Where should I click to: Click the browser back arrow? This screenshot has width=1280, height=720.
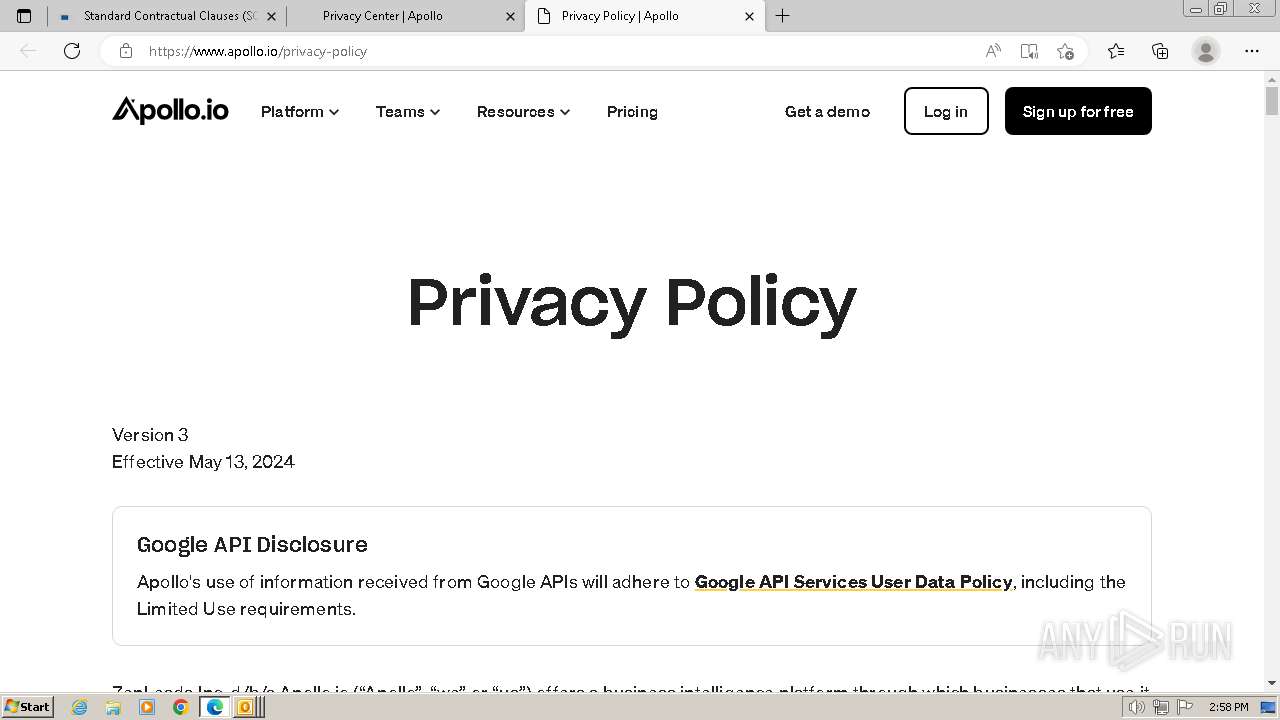click(x=28, y=51)
